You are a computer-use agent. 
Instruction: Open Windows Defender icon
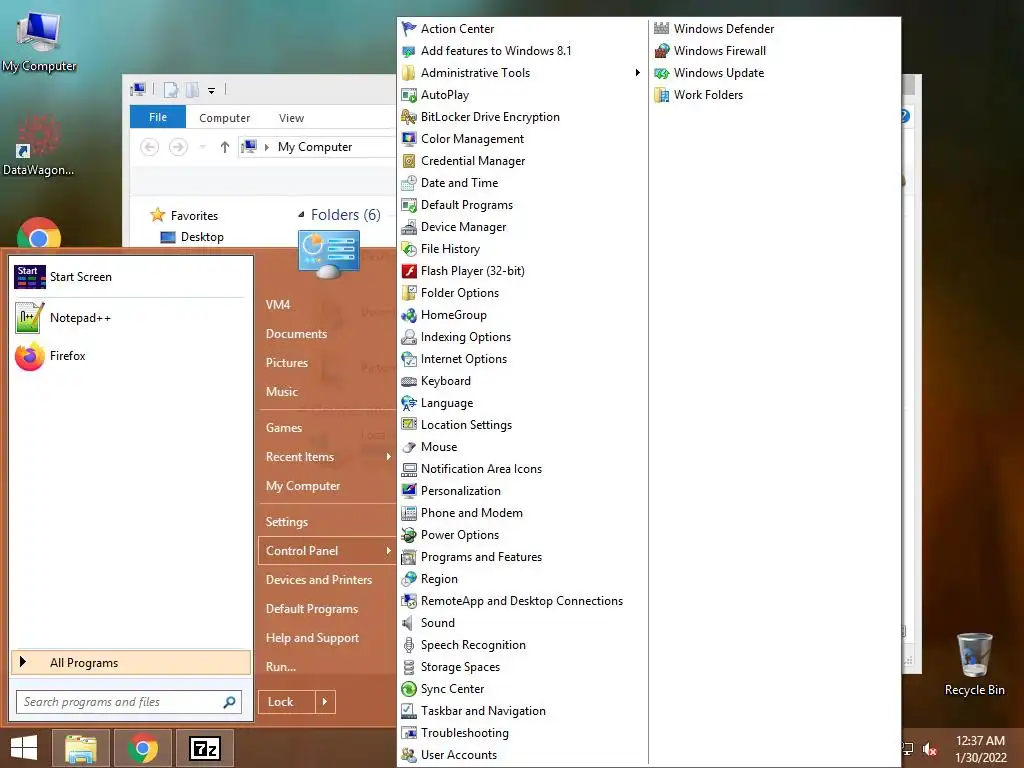tap(662, 29)
